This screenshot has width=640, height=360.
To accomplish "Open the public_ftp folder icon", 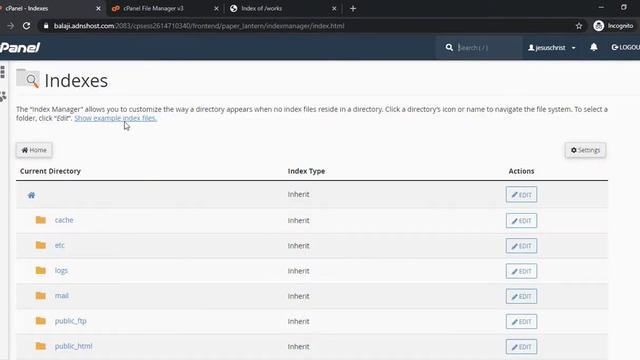I will 40,321.
